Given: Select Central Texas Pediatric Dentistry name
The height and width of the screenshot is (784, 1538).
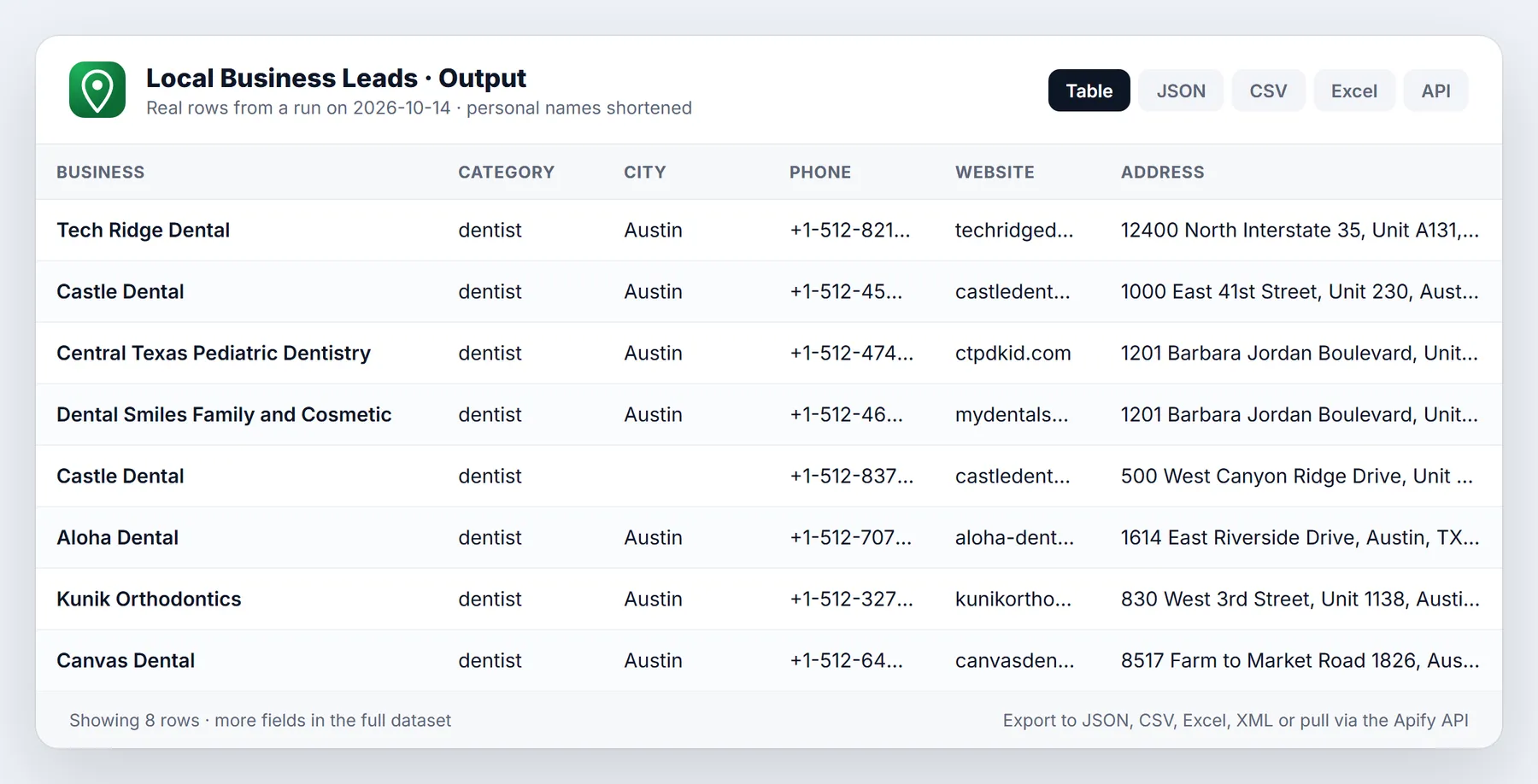Looking at the screenshot, I should tap(214, 354).
